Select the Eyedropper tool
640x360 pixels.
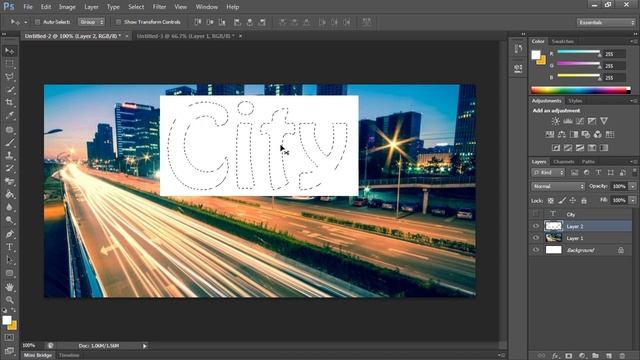(x=9, y=116)
